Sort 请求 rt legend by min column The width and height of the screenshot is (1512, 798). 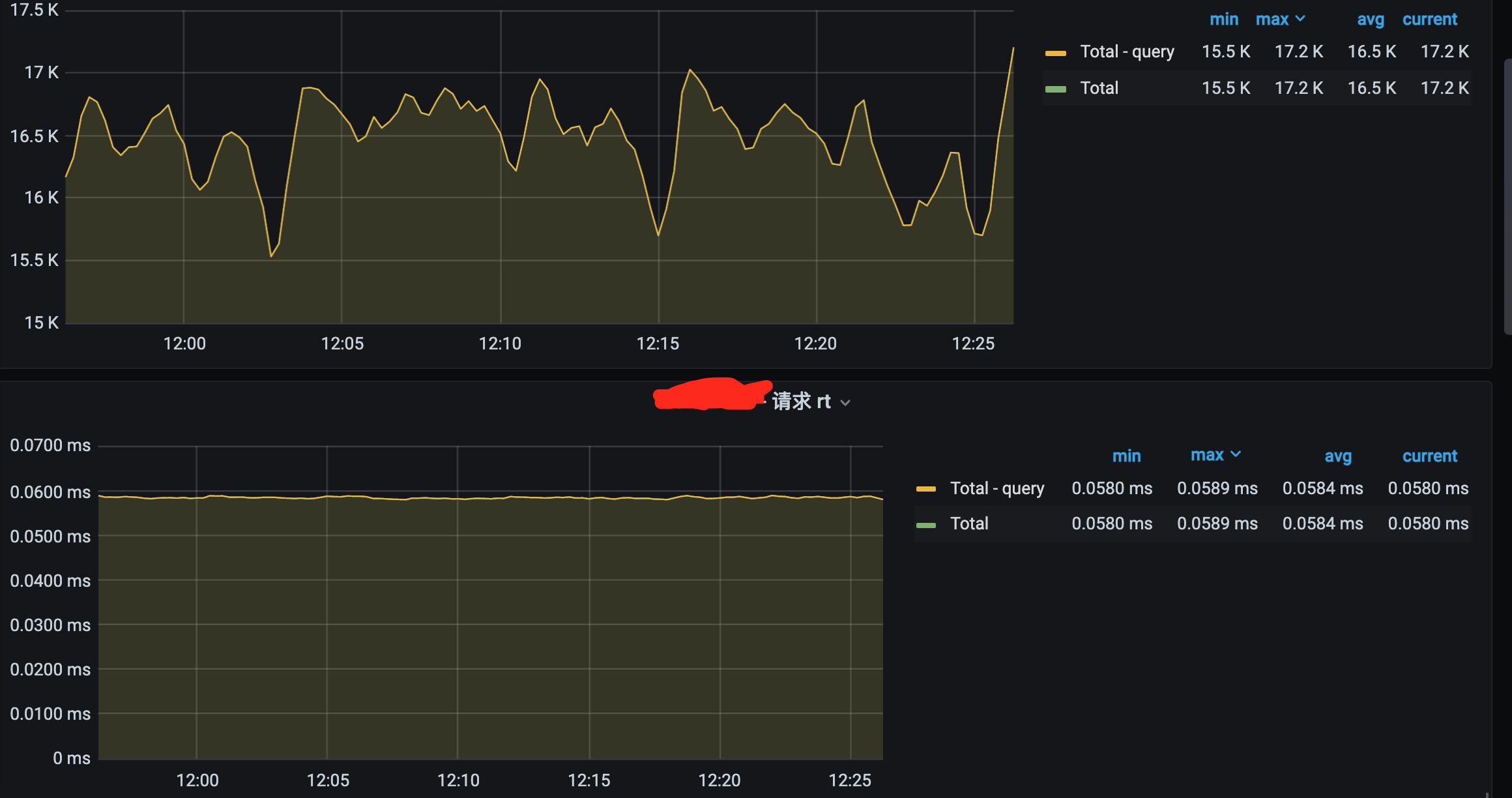(x=1127, y=456)
